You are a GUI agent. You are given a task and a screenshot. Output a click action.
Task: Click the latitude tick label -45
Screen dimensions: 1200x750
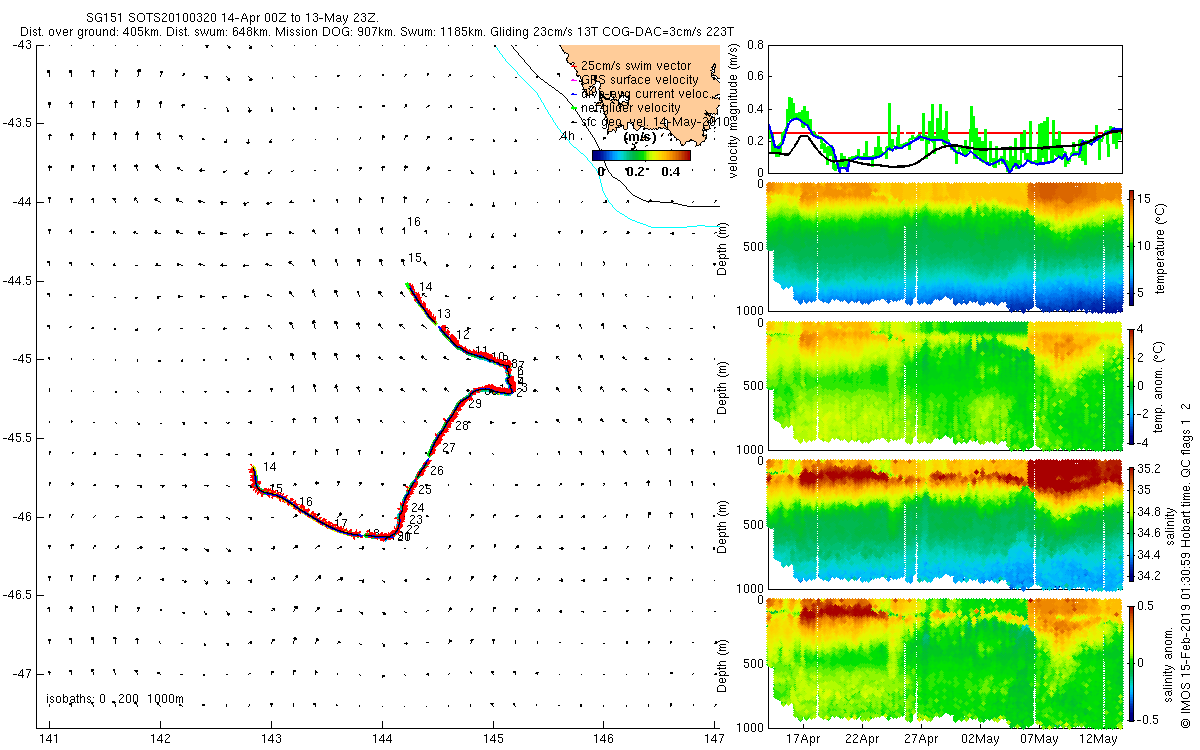(21, 359)
